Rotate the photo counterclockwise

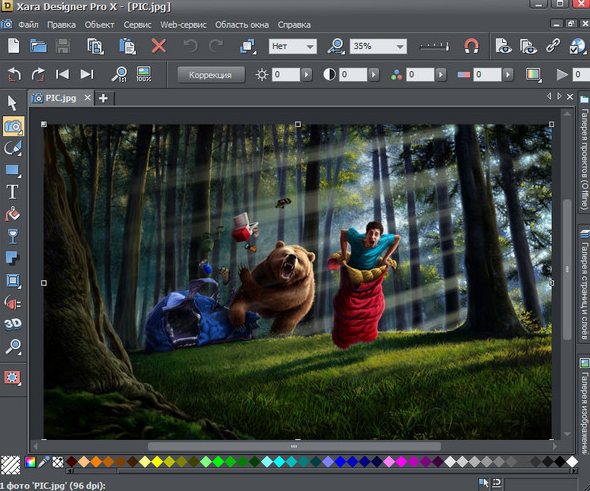(14, 74)
